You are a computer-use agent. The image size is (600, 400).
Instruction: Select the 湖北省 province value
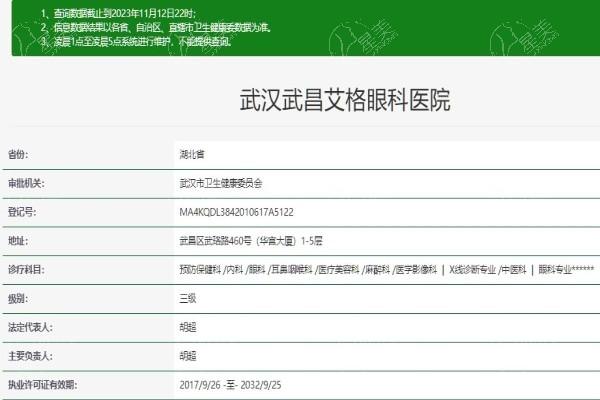[x=191, y=155]
